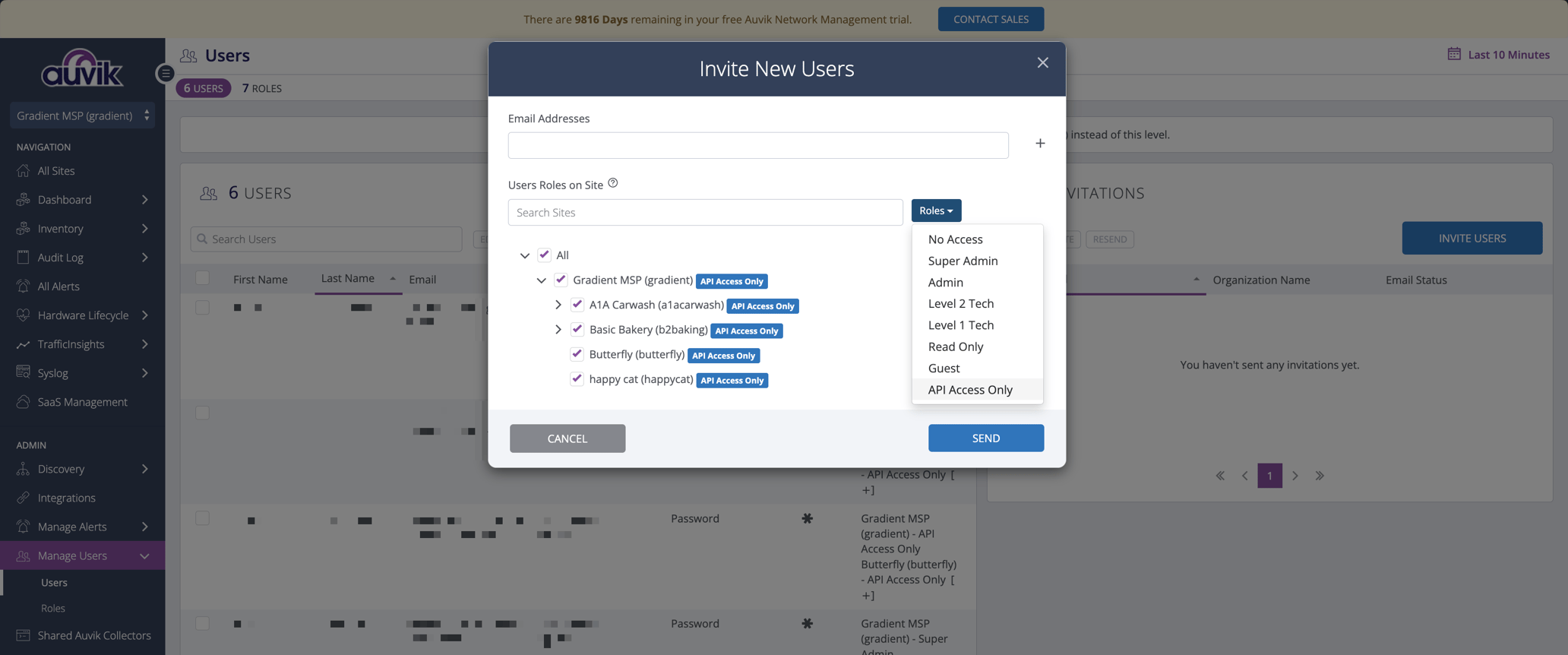Close the Invite New Users dialog

click(1042, 63)
